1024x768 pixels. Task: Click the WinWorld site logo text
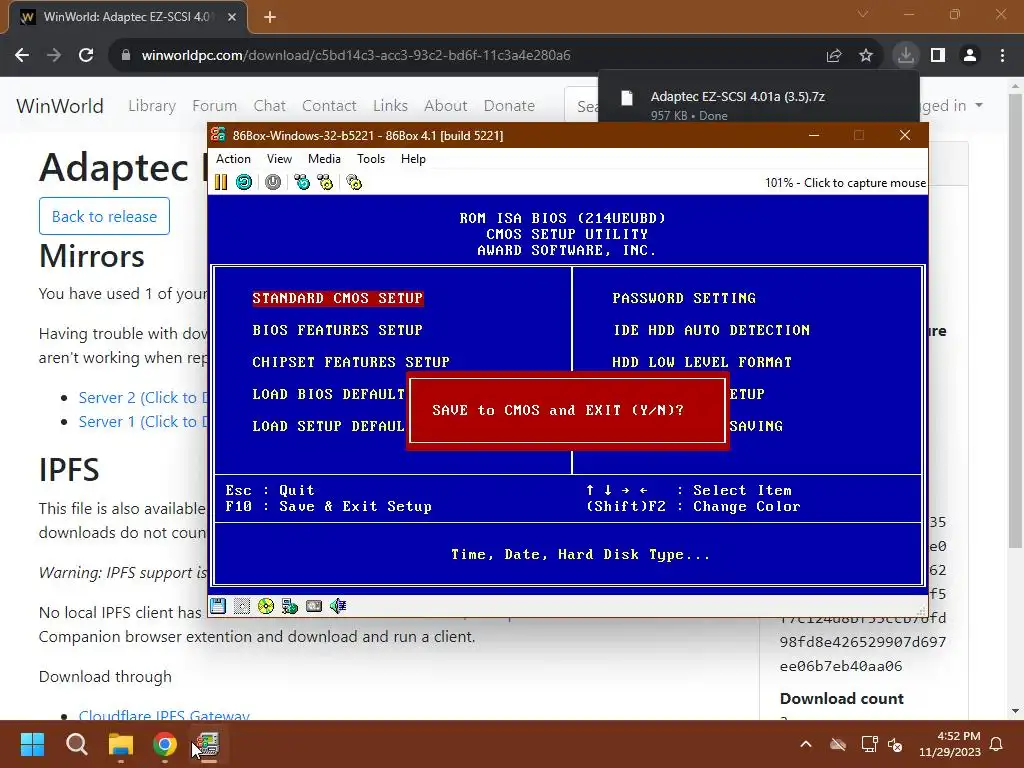point(59,106)
